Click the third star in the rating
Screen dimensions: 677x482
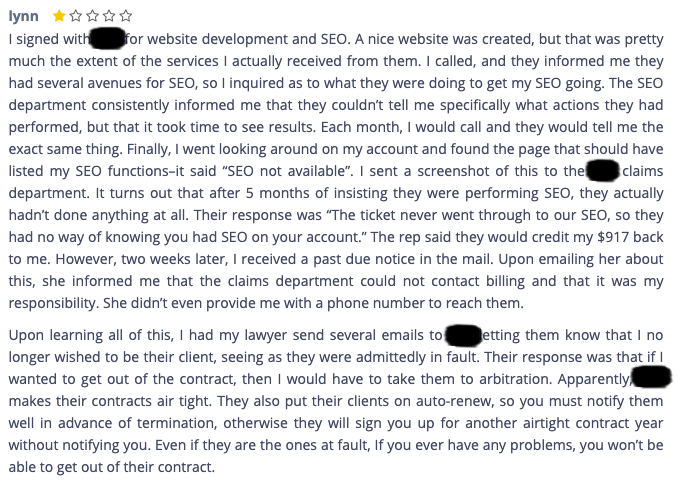[x=92, y=17]
